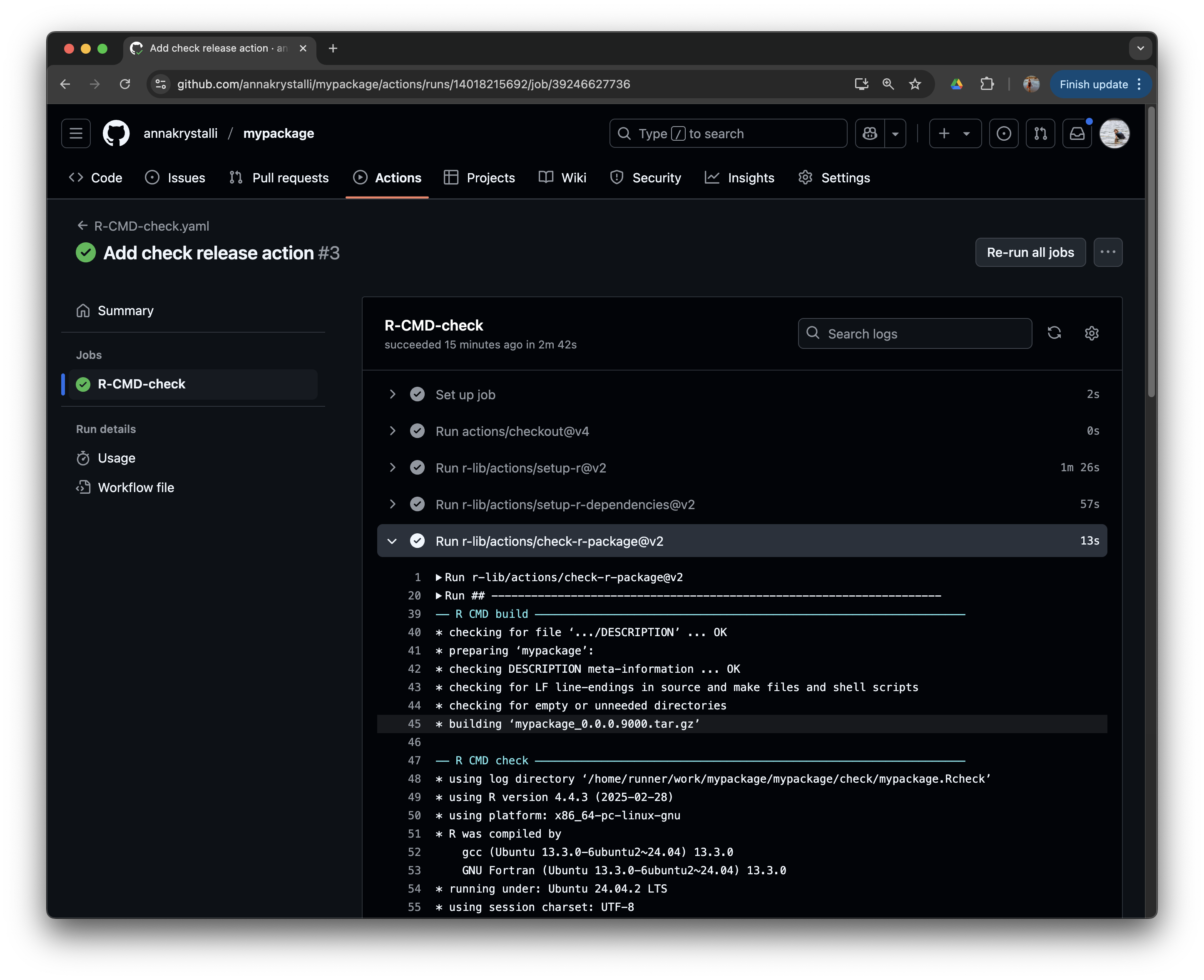Open the GitHub hamburger navigation menu
This screenshot has height=980, width=1204.
click(76, 134)
